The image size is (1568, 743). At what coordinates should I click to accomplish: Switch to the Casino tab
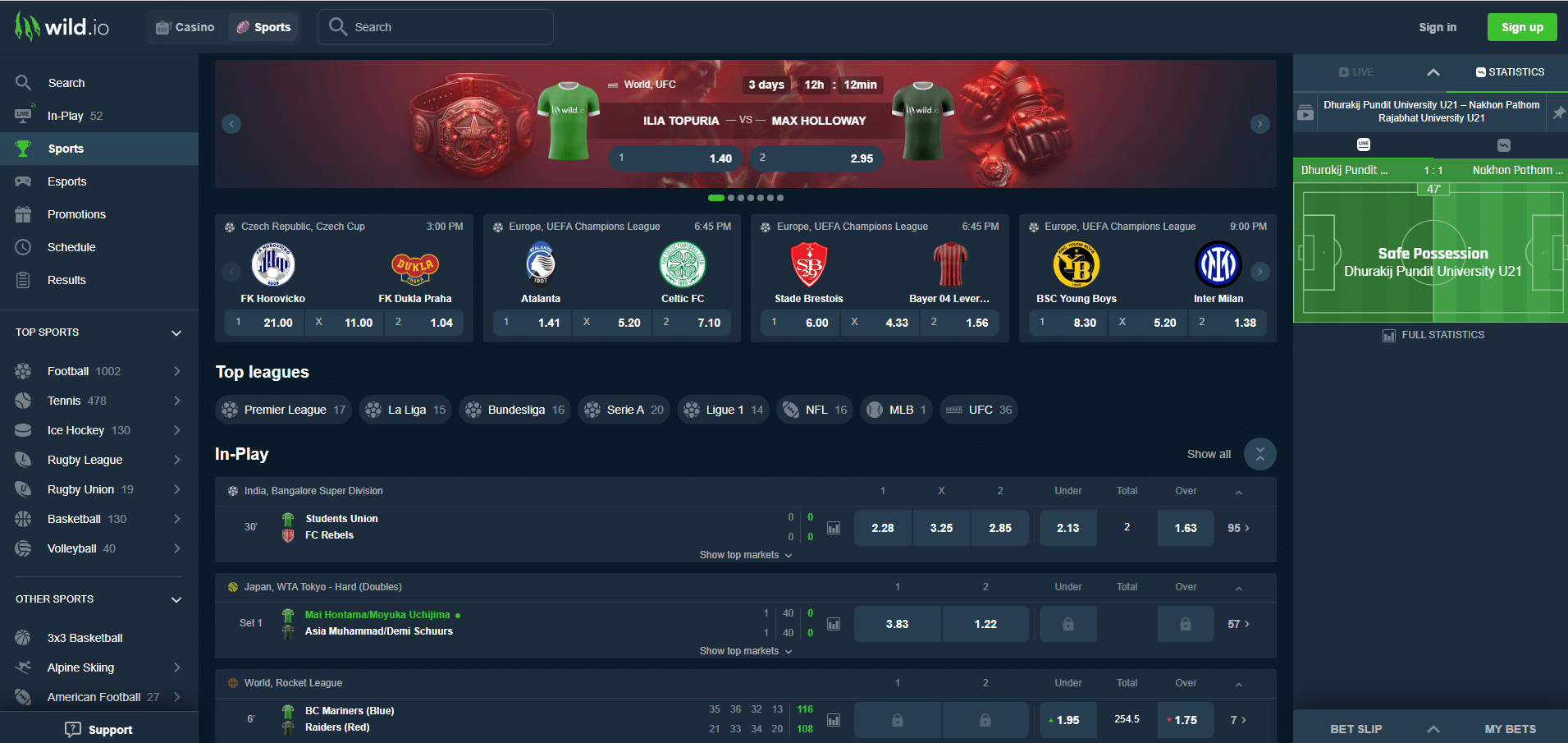pos(185,27)
